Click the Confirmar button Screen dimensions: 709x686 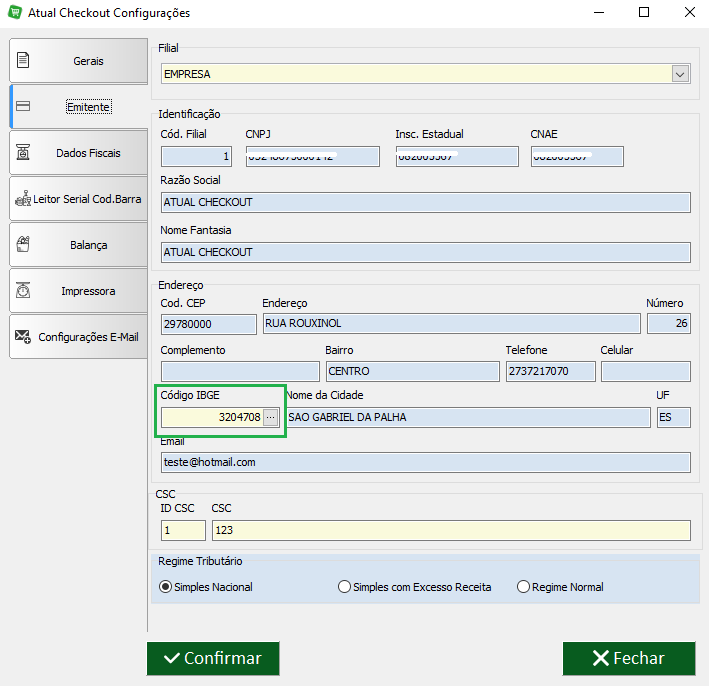click(213, 658)
